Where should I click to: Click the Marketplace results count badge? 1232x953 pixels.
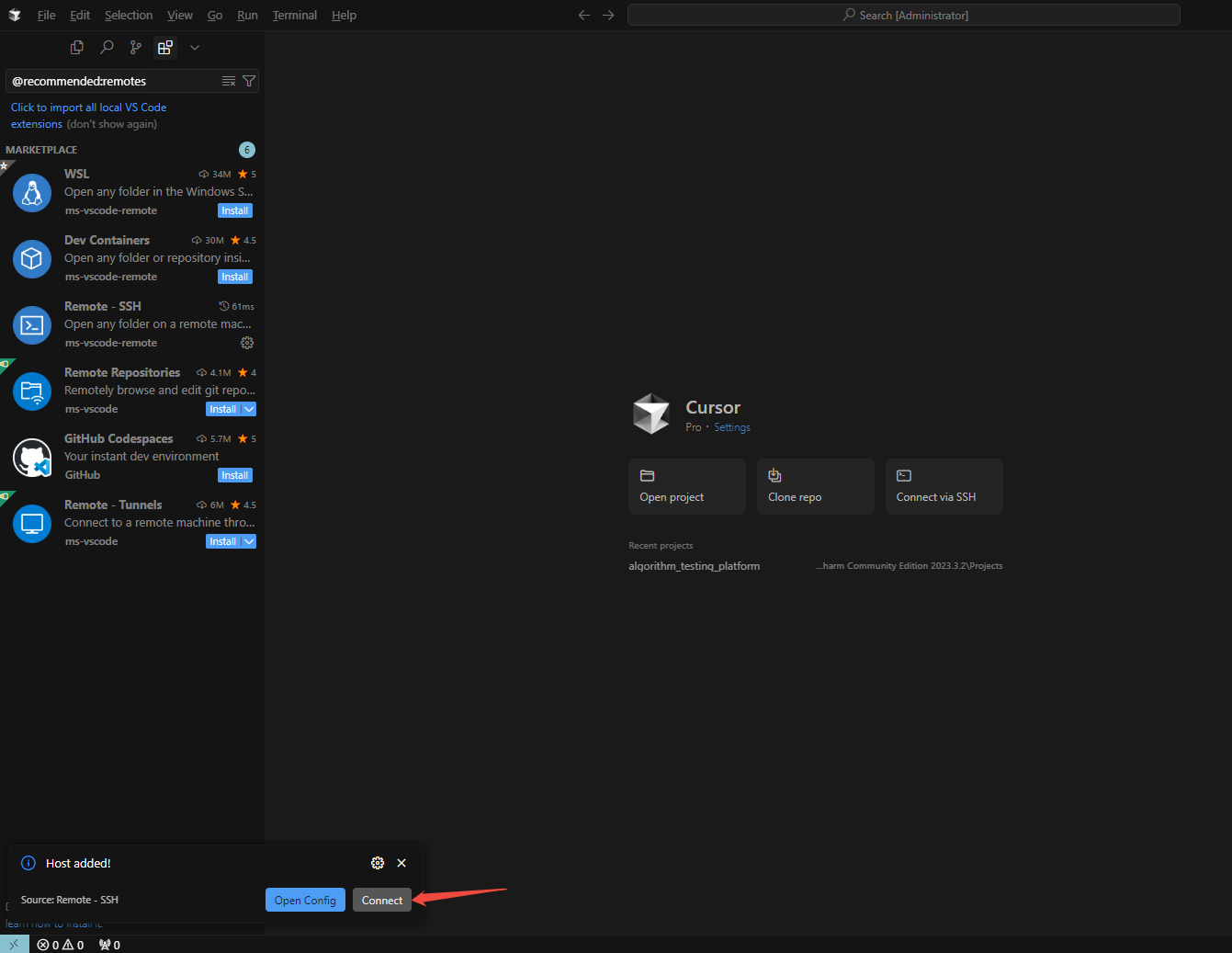click(247, 150)
